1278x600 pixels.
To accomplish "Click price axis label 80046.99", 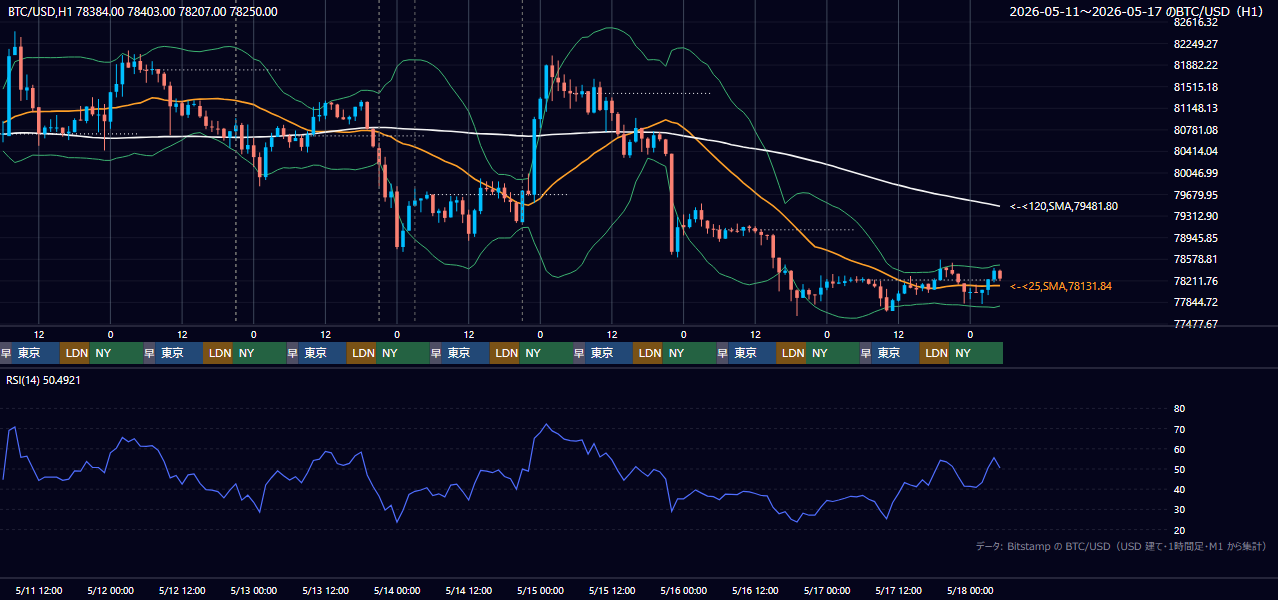I will (x=1196, y=173).
